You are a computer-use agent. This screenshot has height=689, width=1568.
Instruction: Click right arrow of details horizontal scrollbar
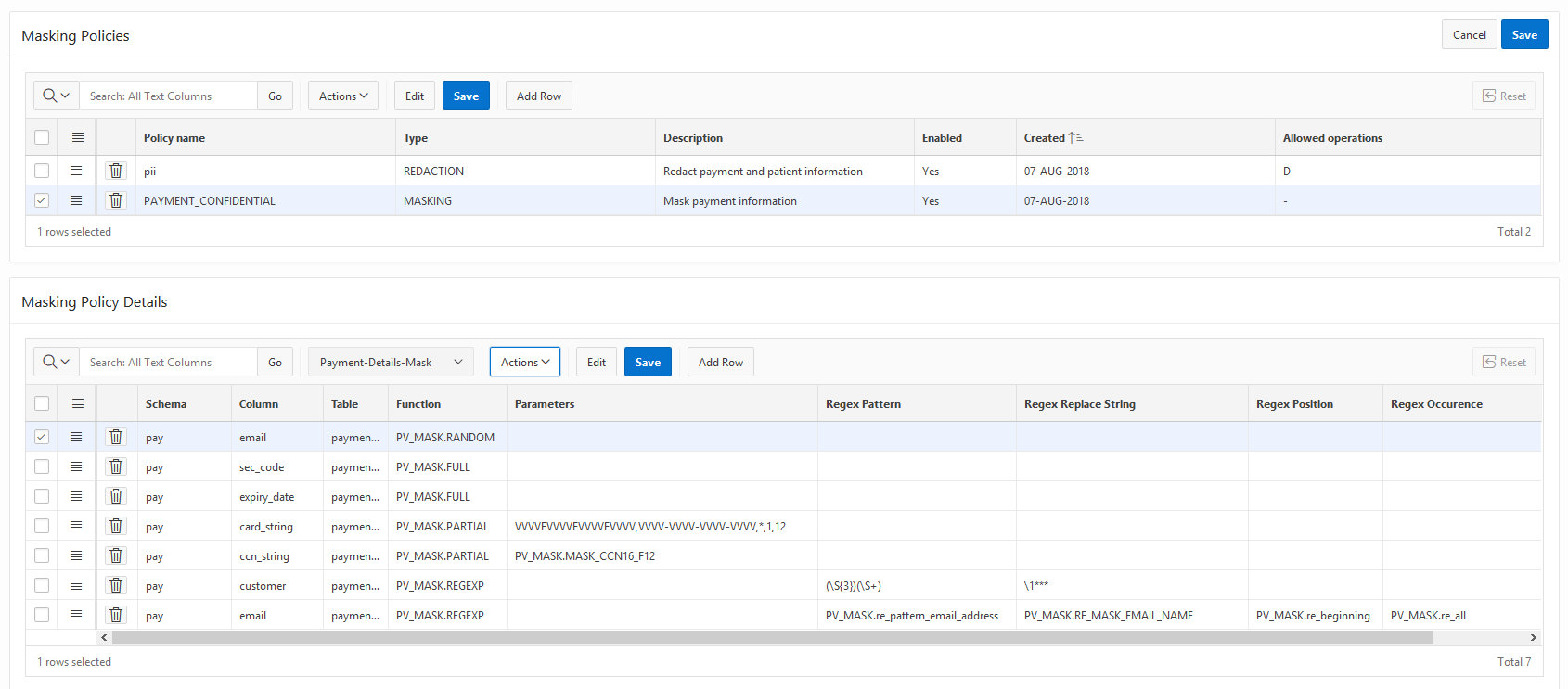pos(1533,638)
